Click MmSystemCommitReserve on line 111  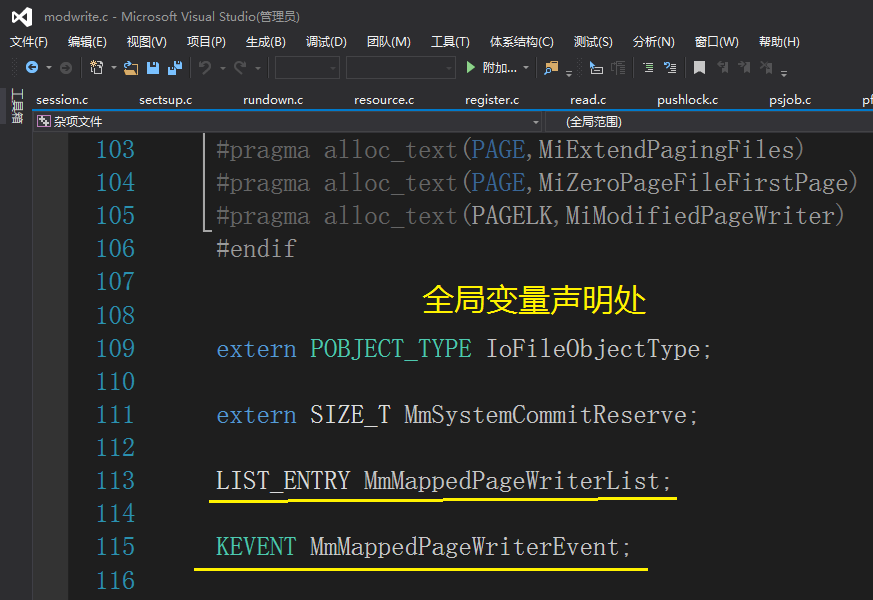click(x=545, y=415)
